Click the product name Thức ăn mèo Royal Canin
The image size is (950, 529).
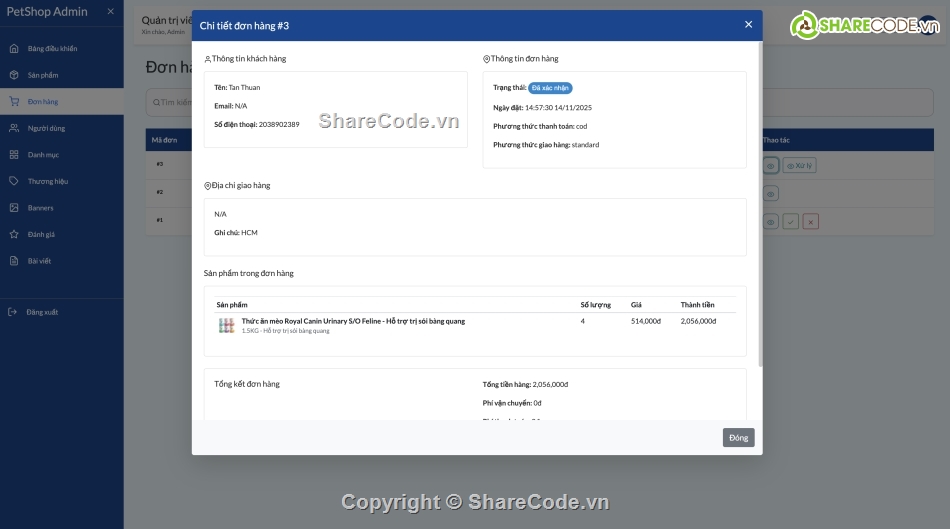pyautogui.click(x=353, y=321)
